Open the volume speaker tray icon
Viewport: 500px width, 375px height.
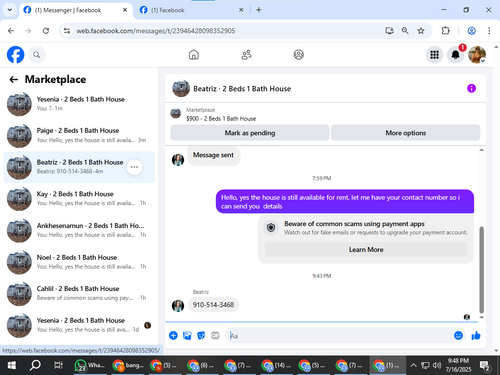437,365
